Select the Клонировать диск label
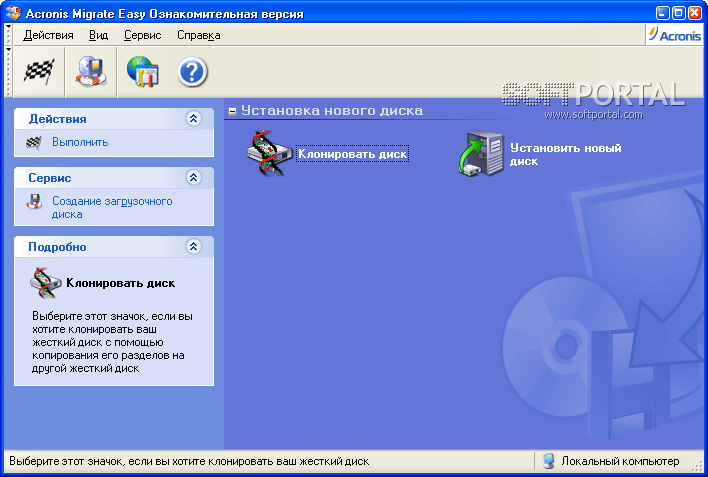 pos(353,154)
